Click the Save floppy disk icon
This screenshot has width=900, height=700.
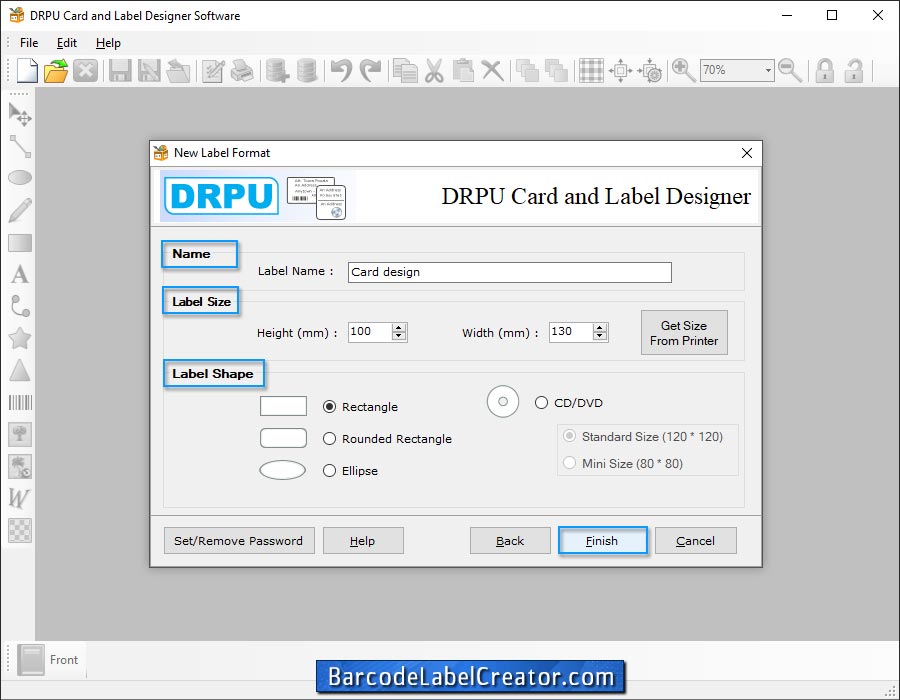pyautogui.click(x=120, y=71)
